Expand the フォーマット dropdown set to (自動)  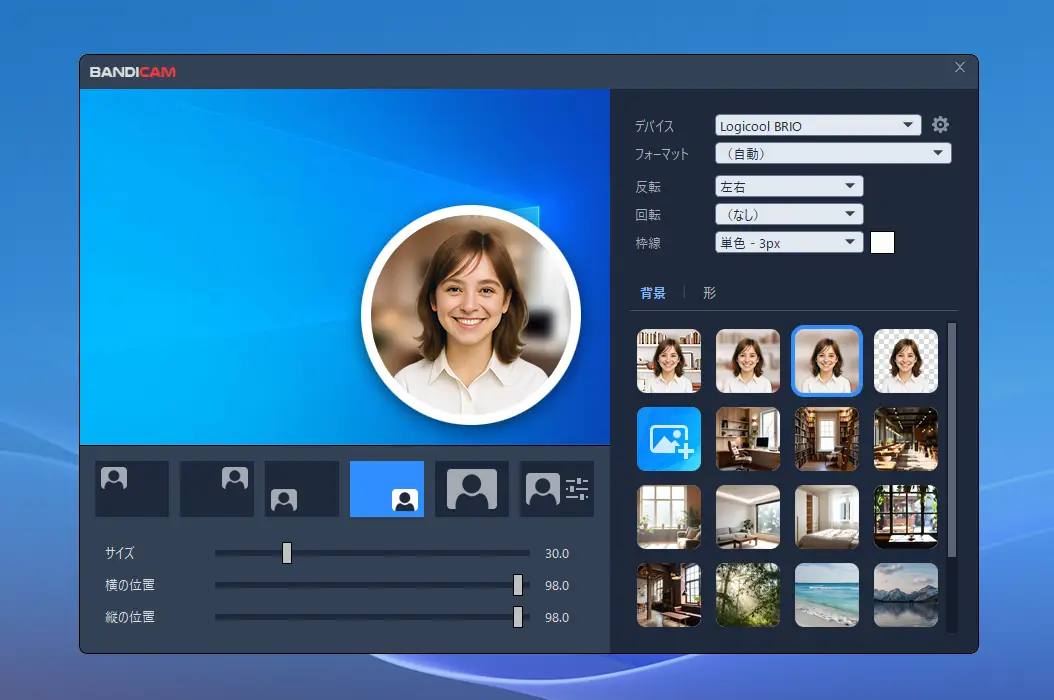[x=834, y=153]
